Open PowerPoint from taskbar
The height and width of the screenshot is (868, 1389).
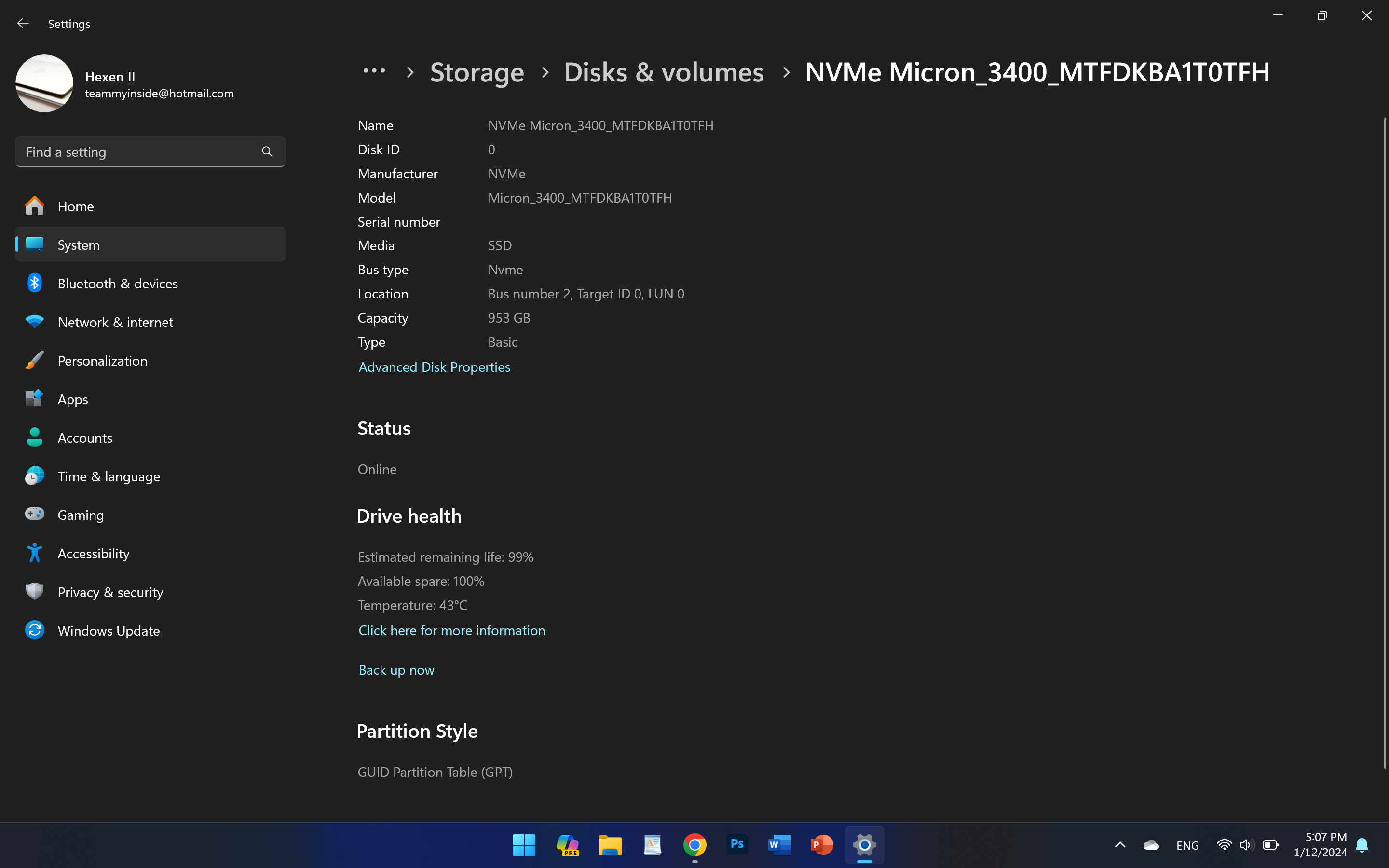click(x=822, y=845)
